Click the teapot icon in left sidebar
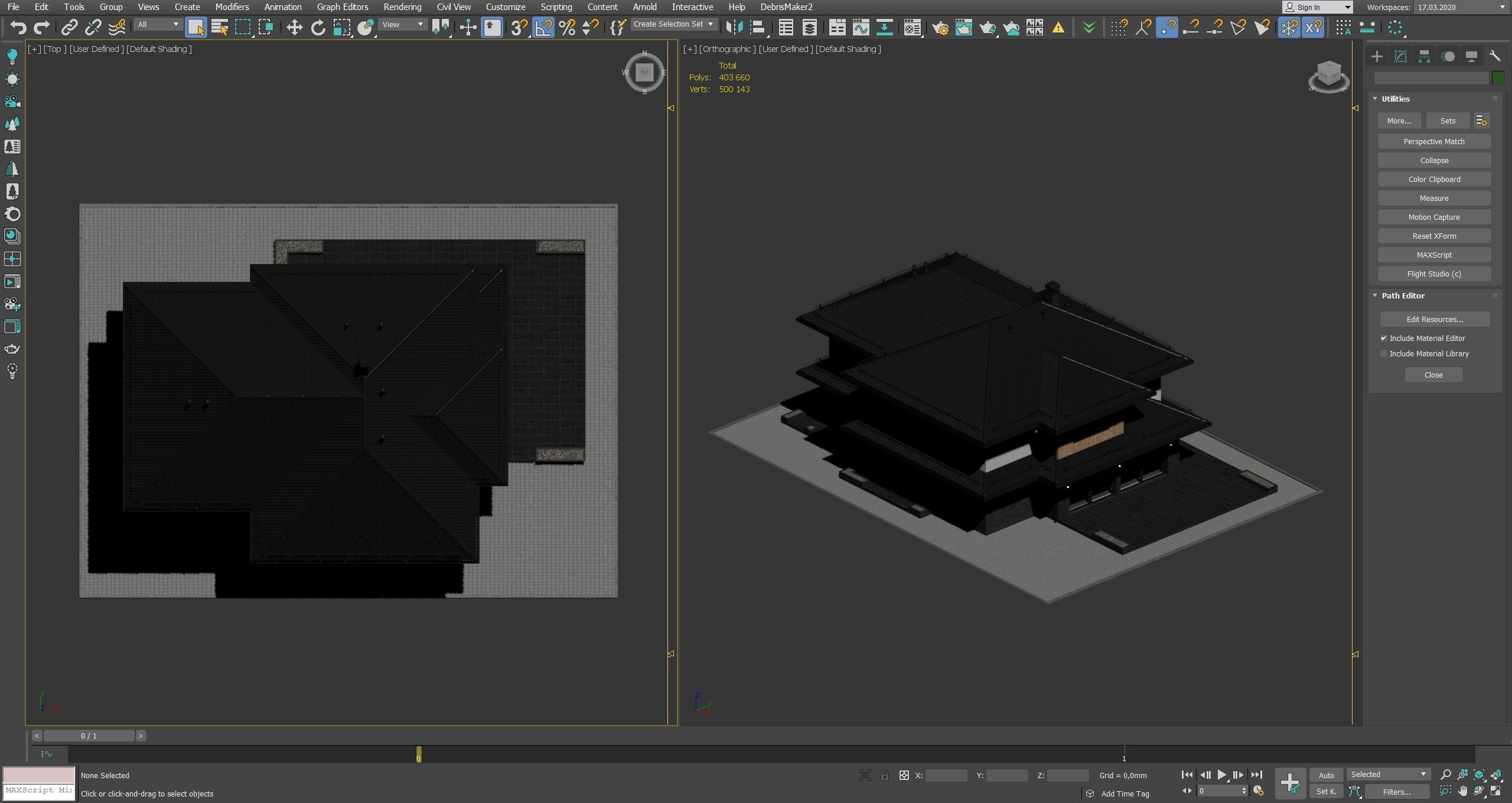Viewport: 1512px width, 803px height. [x=12, y=349]
